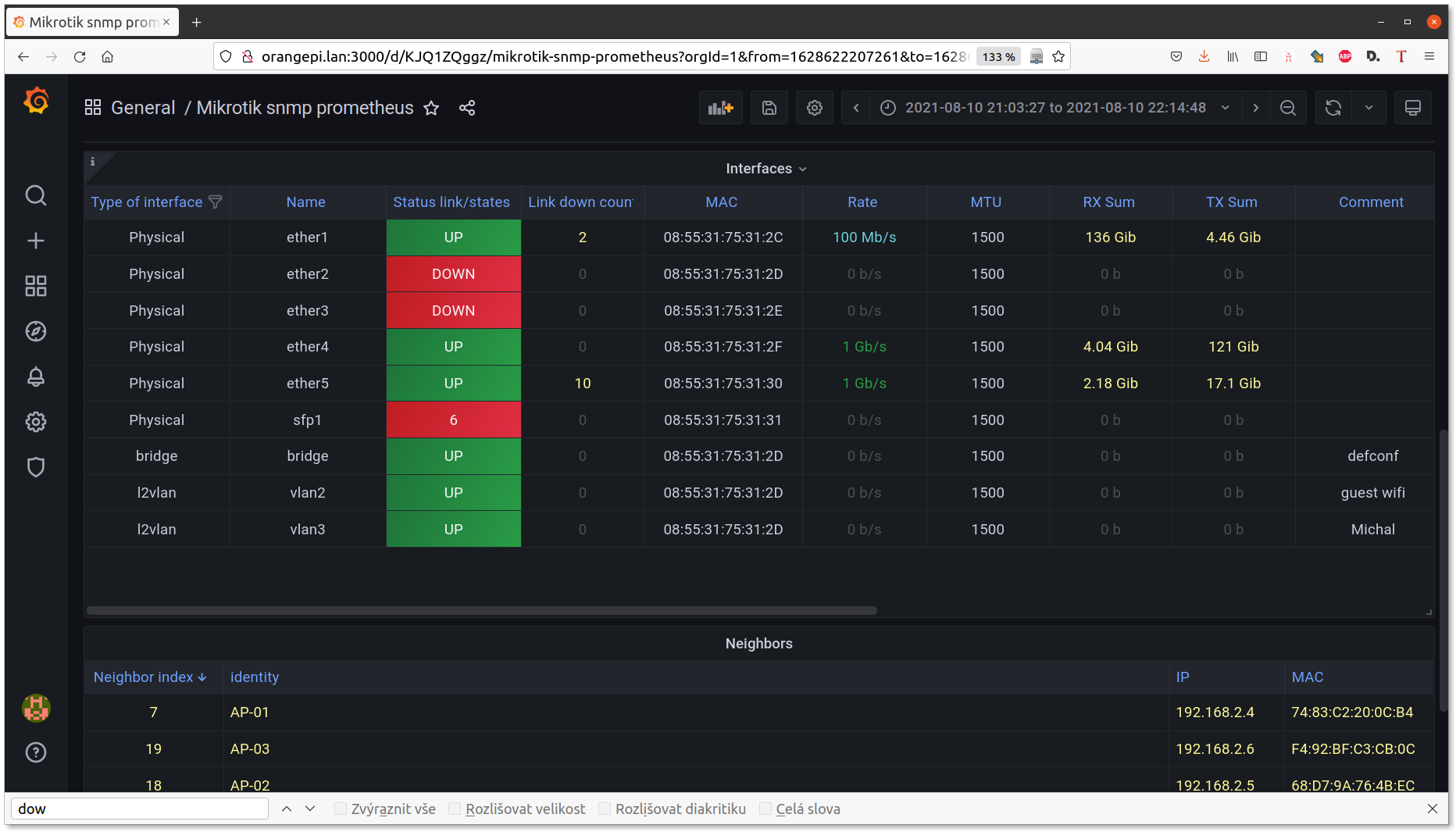
Task: Move time range backwards
Action: (x=856, y=108)
